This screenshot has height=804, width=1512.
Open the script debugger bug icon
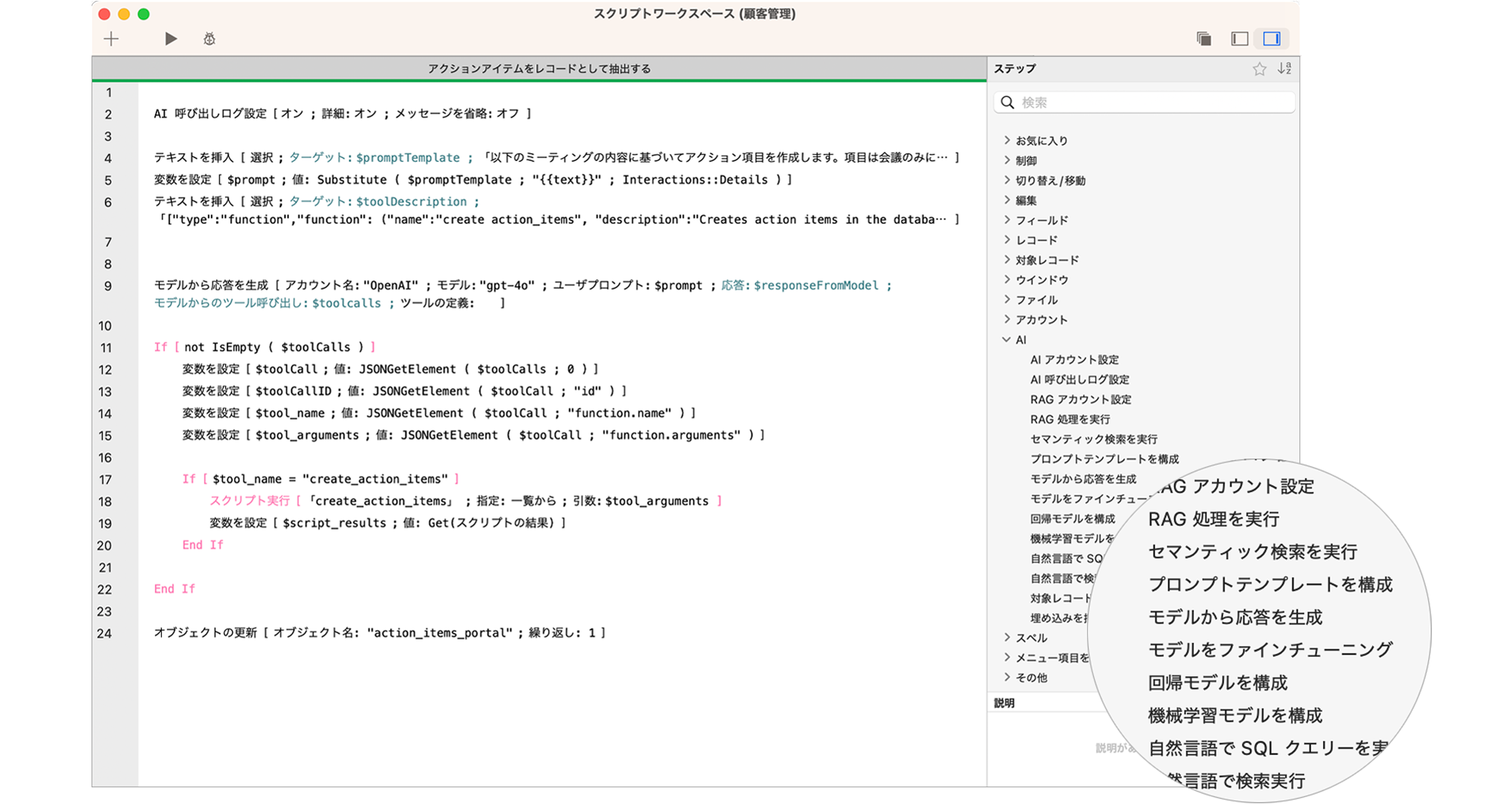pos(209,39)
